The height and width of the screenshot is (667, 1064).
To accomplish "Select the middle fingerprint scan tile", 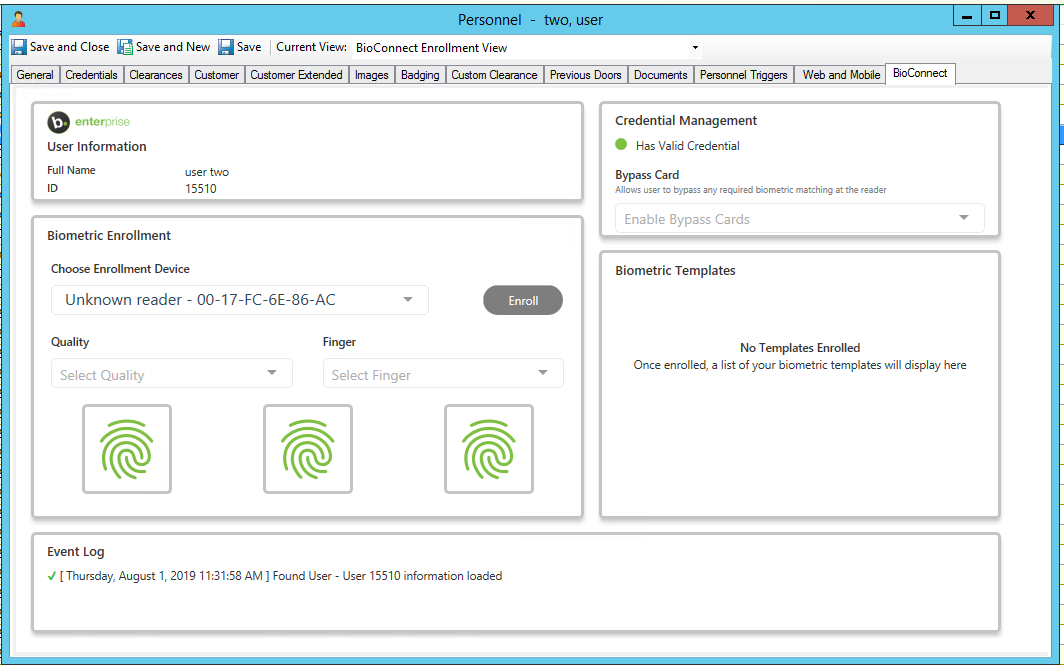I will click(x=308, y=449).
